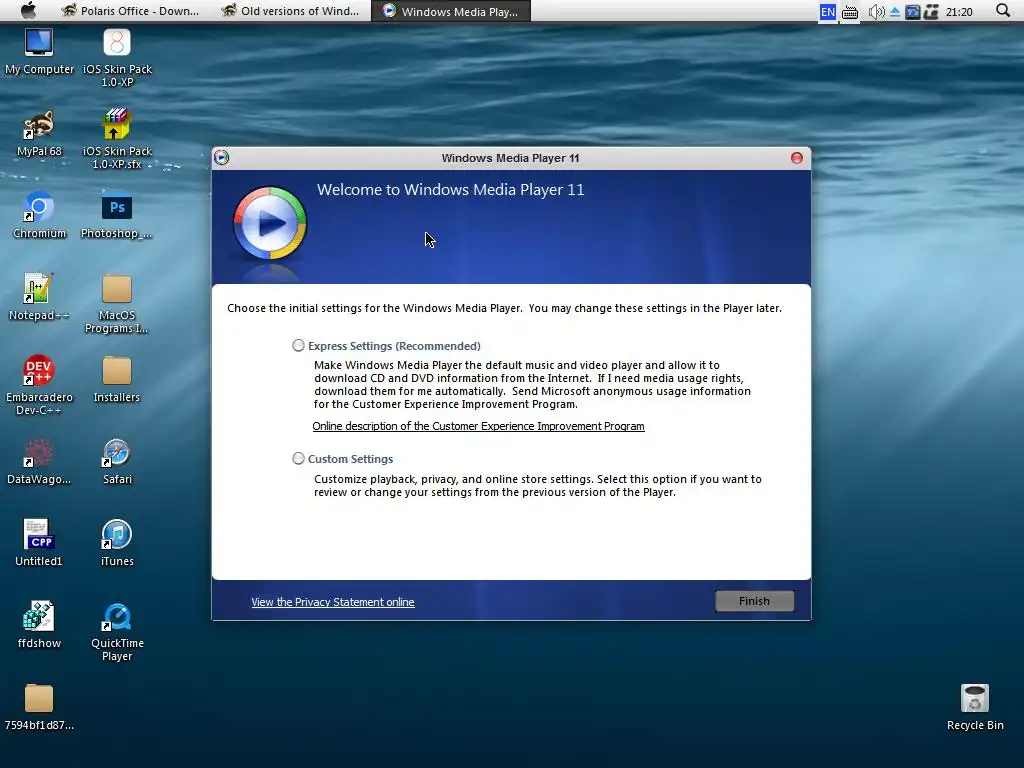Image resolution: width=1024 pixels, height=768 pixels.
Task: Select the Installers folder icon
Action: point(117,380)
